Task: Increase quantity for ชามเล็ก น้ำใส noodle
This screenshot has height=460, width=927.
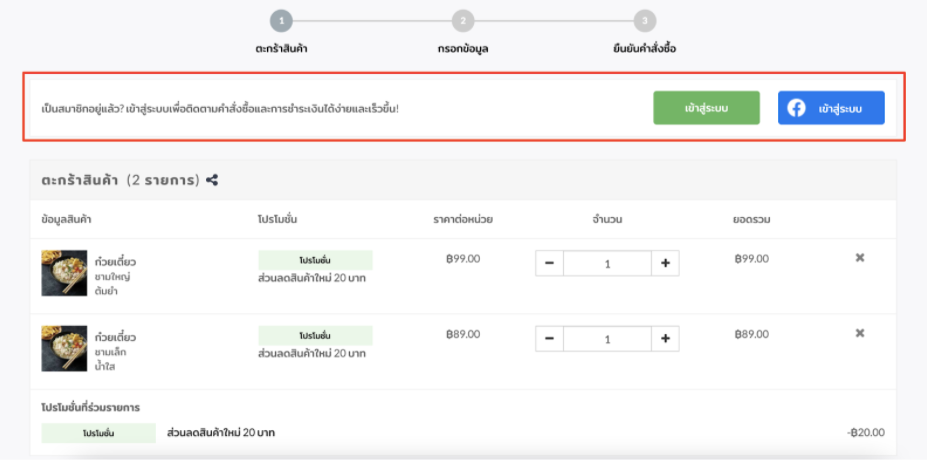Action: tap(665, 339)
